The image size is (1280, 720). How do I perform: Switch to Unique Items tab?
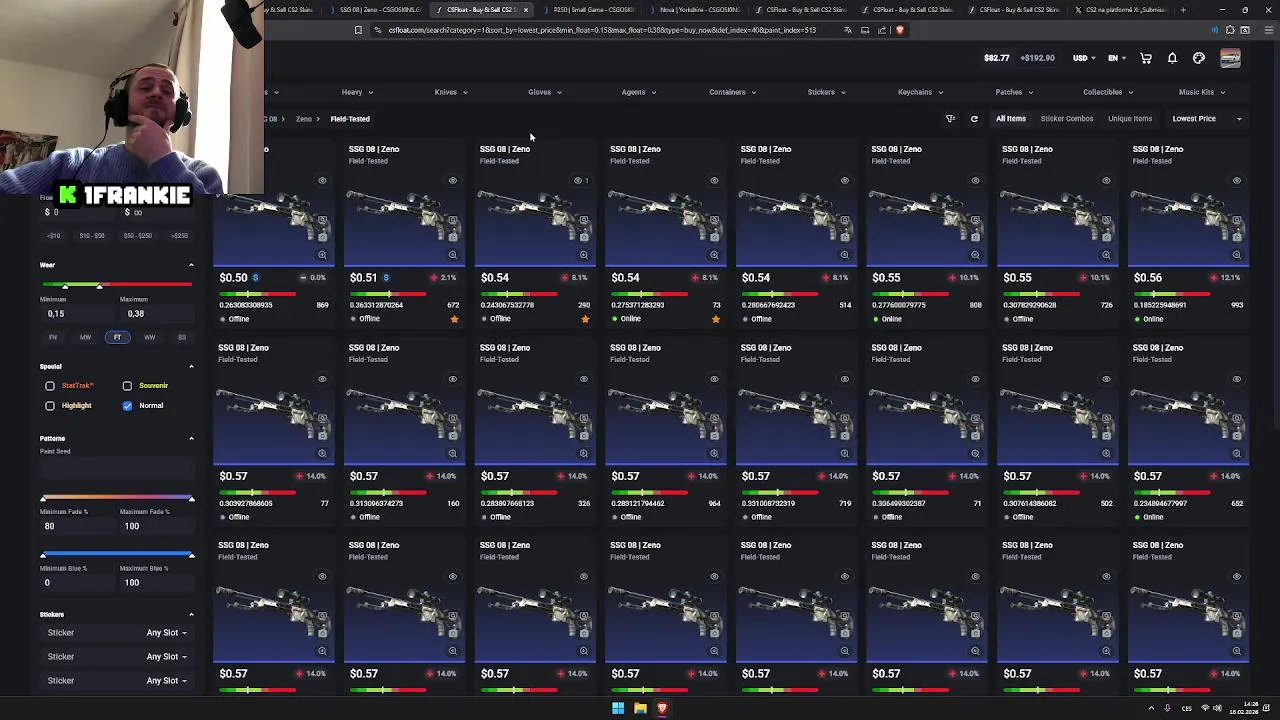[1130, 119]
